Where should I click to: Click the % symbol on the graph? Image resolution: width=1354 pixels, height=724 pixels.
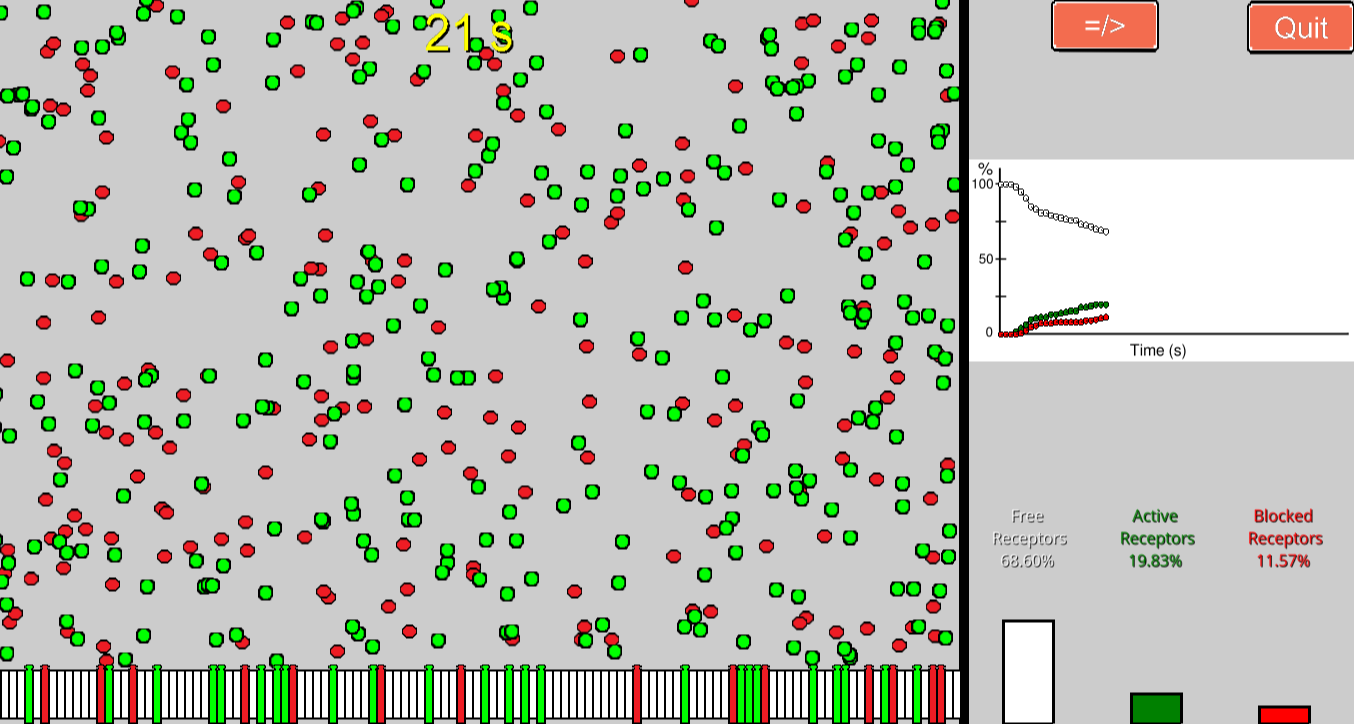985,169
